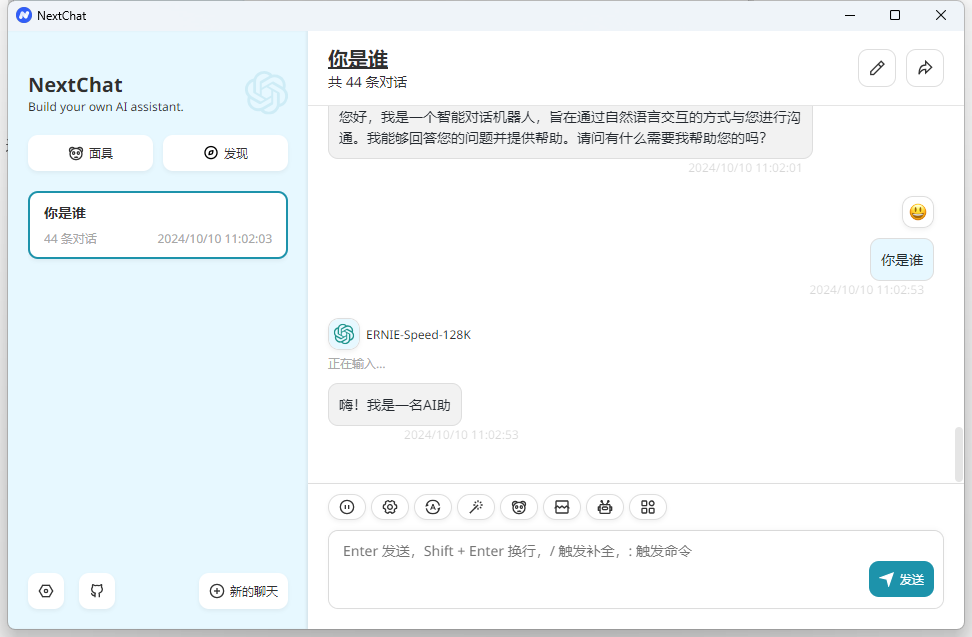Click the share conversation arrow icon
Viewport: 972px width, 637px height.
925,68
